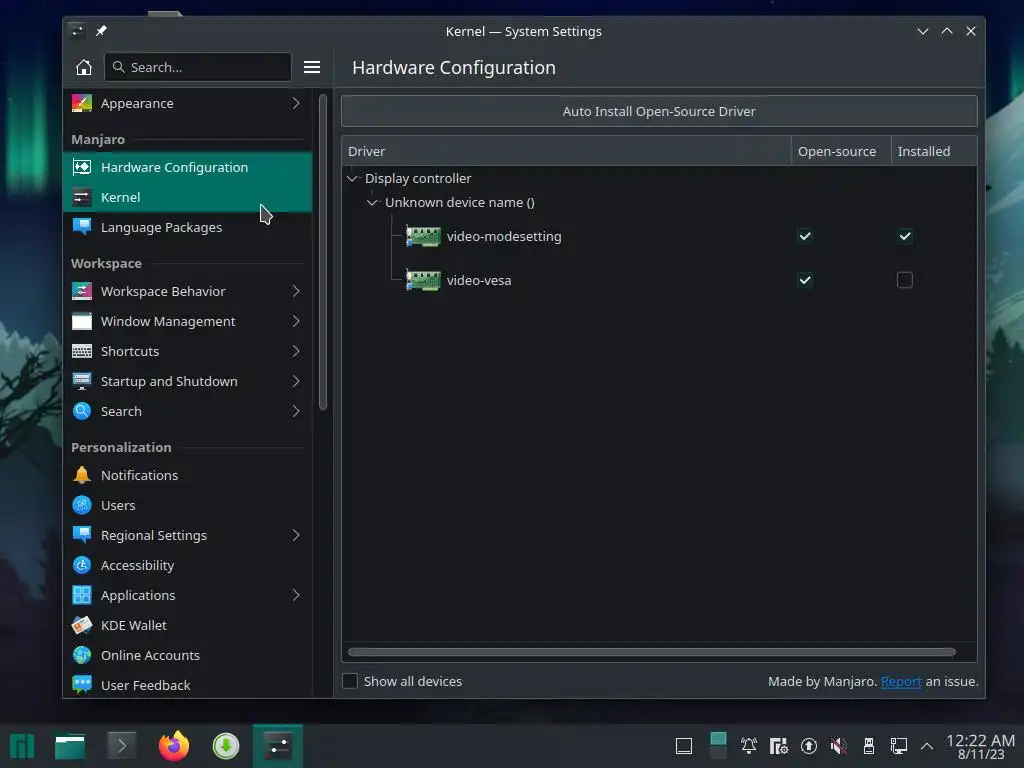Click the video-modesetting card icon
Screen dimensions: 1024x768
click(x=423, y=236)
